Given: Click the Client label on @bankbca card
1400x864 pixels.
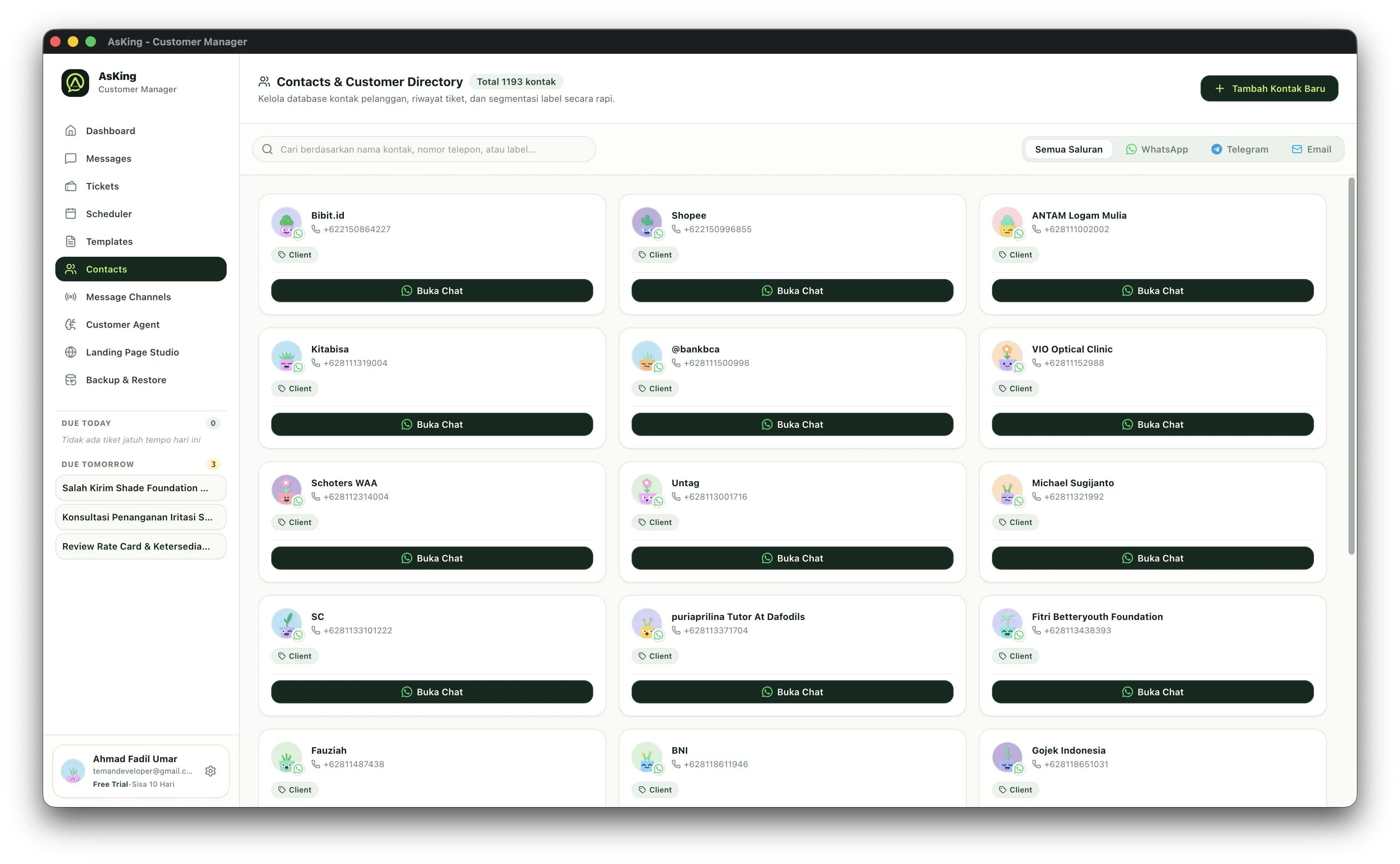Looking at the screenshot, I should (655, 389).
